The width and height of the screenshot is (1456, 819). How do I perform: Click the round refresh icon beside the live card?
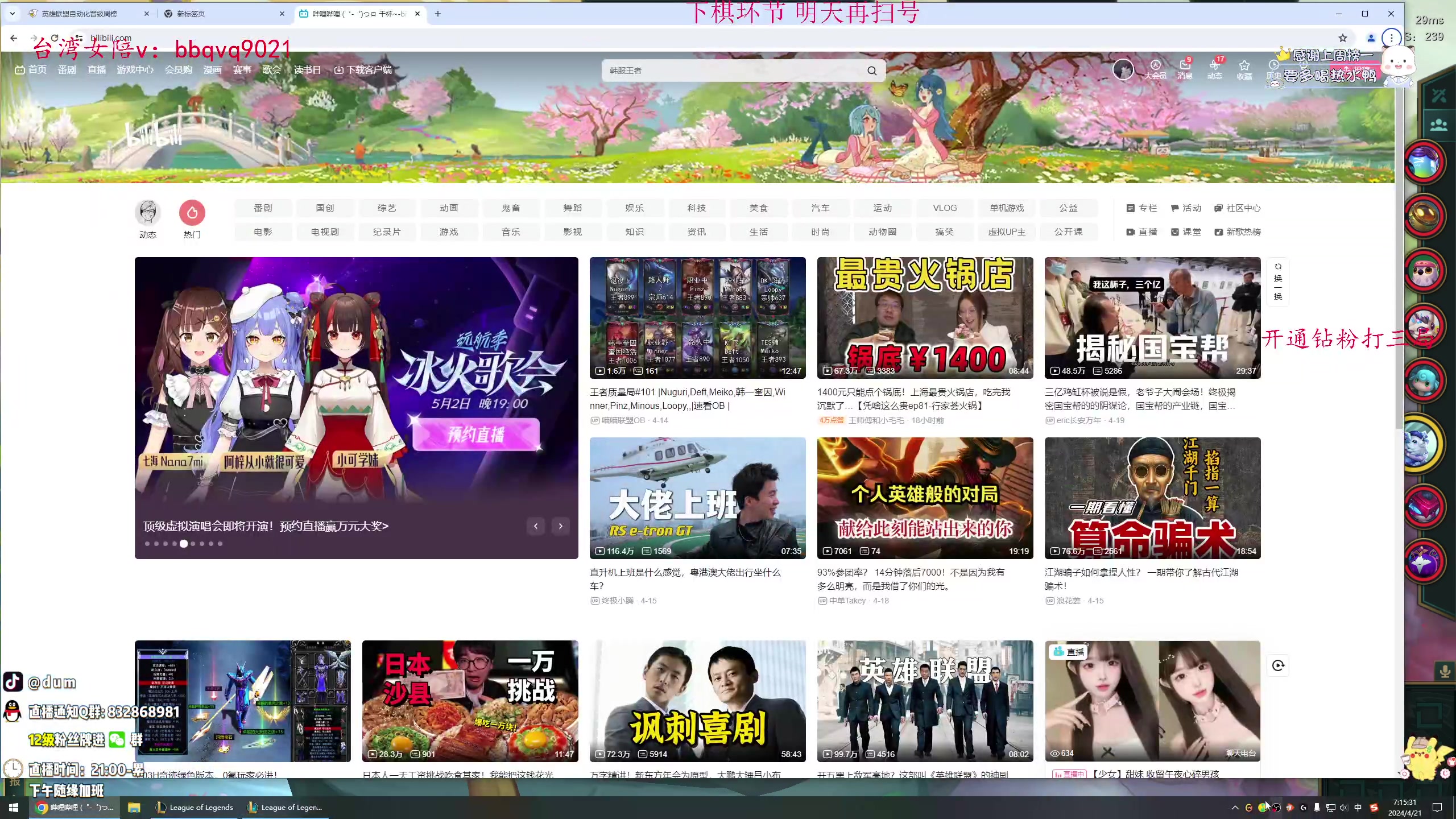(1278, 665)
